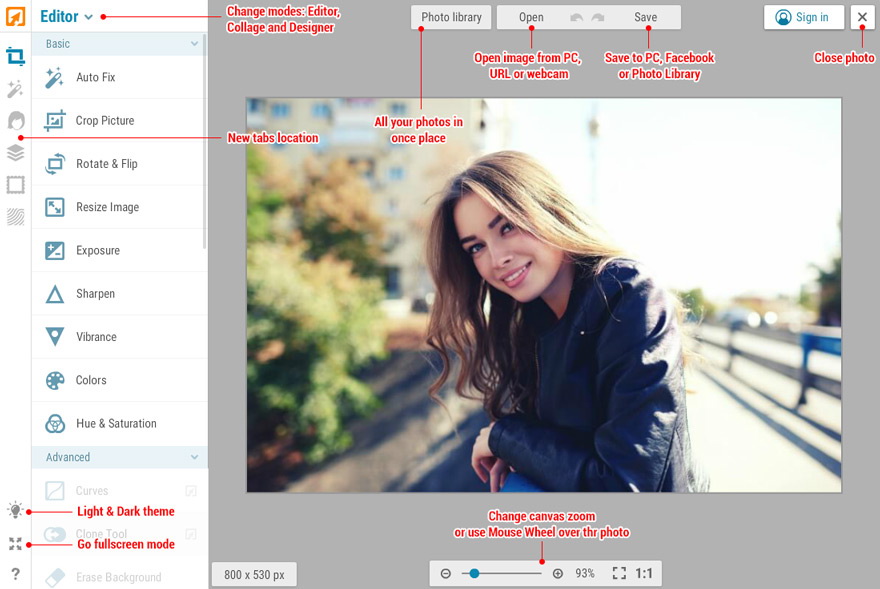880x589 pixels.
Task: Open the Effects panel via magic wand icon
Action: 14,88
